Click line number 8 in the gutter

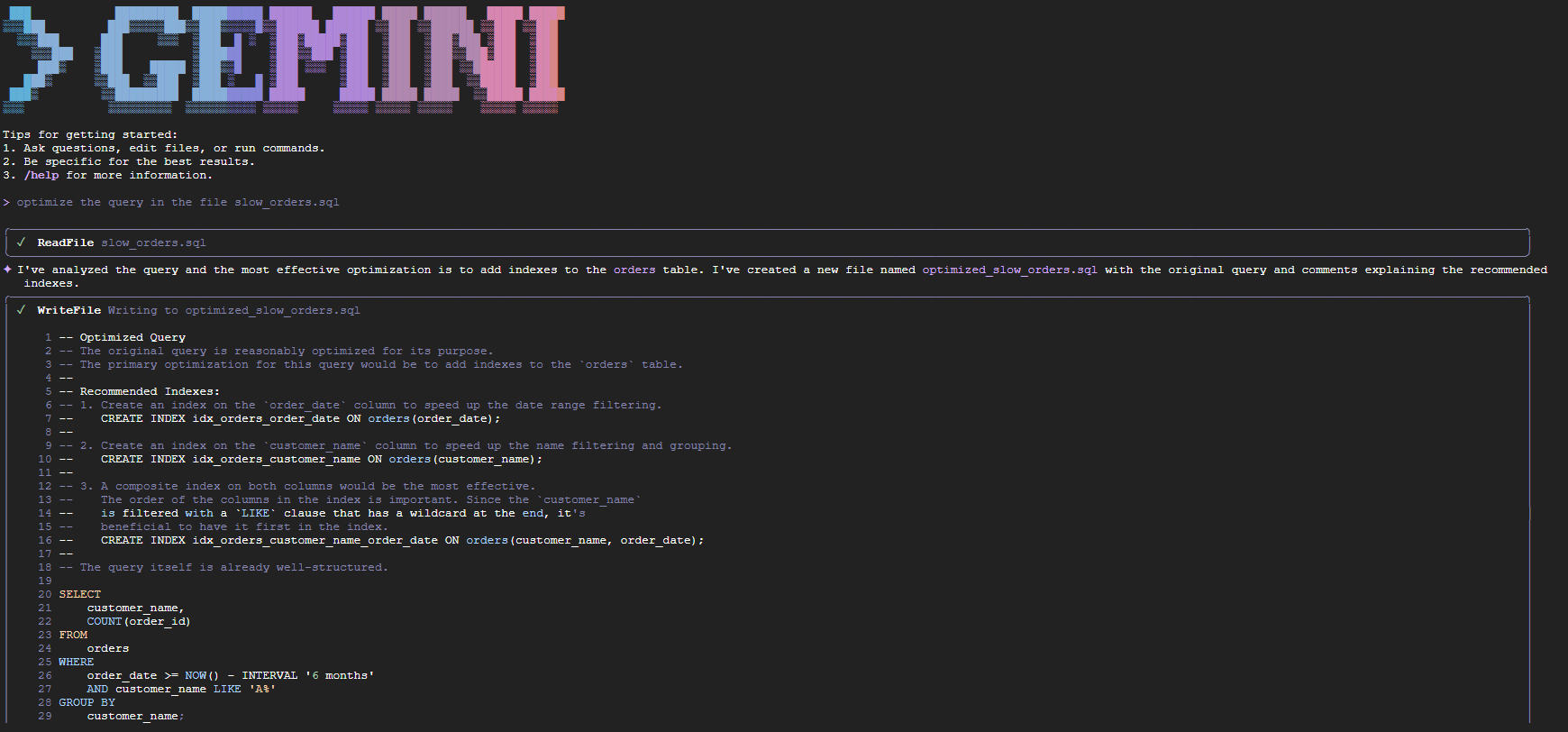tap(49, 432)
